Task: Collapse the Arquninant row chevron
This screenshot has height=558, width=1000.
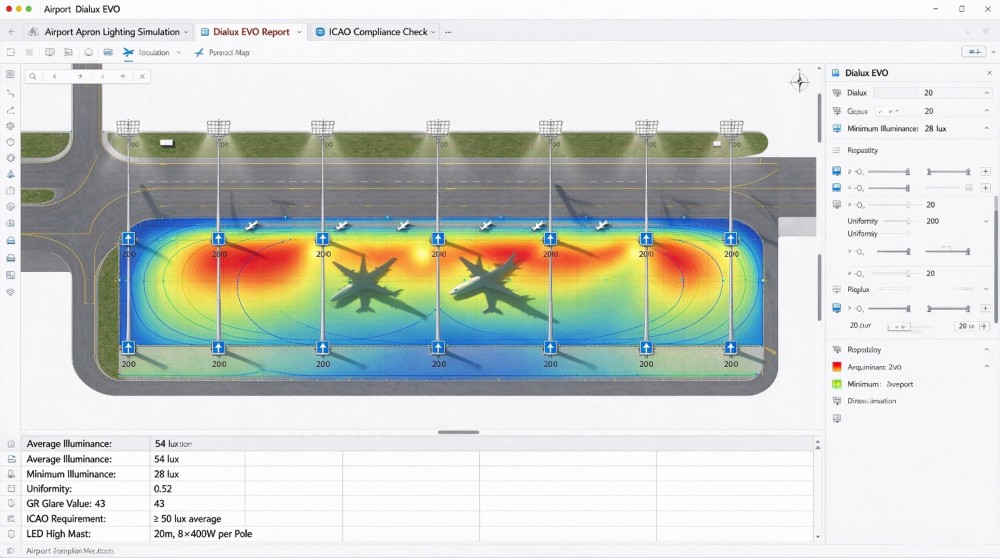Action: [x=987, y=367]
